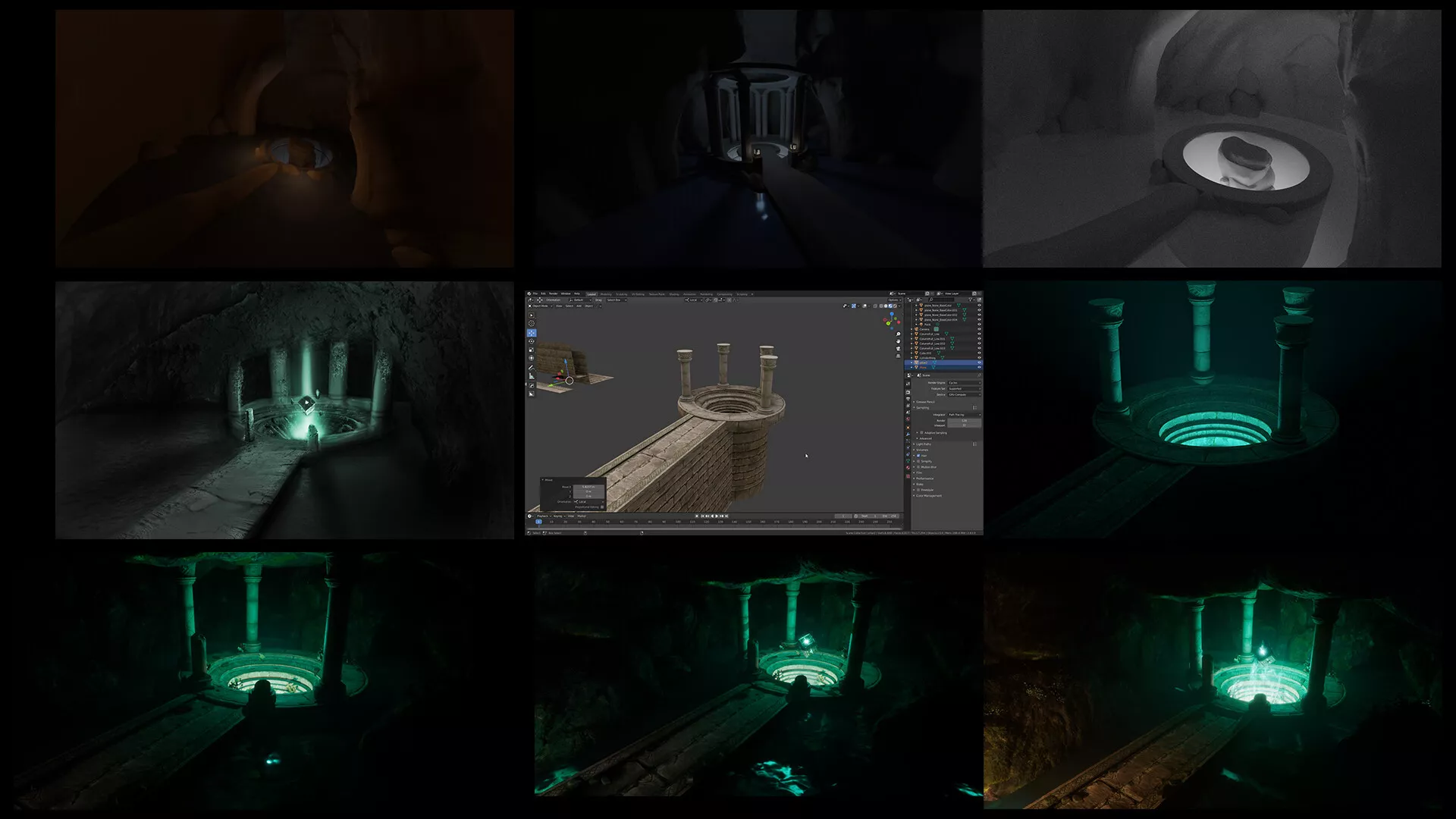Select the Measure tool

(532, 376)
